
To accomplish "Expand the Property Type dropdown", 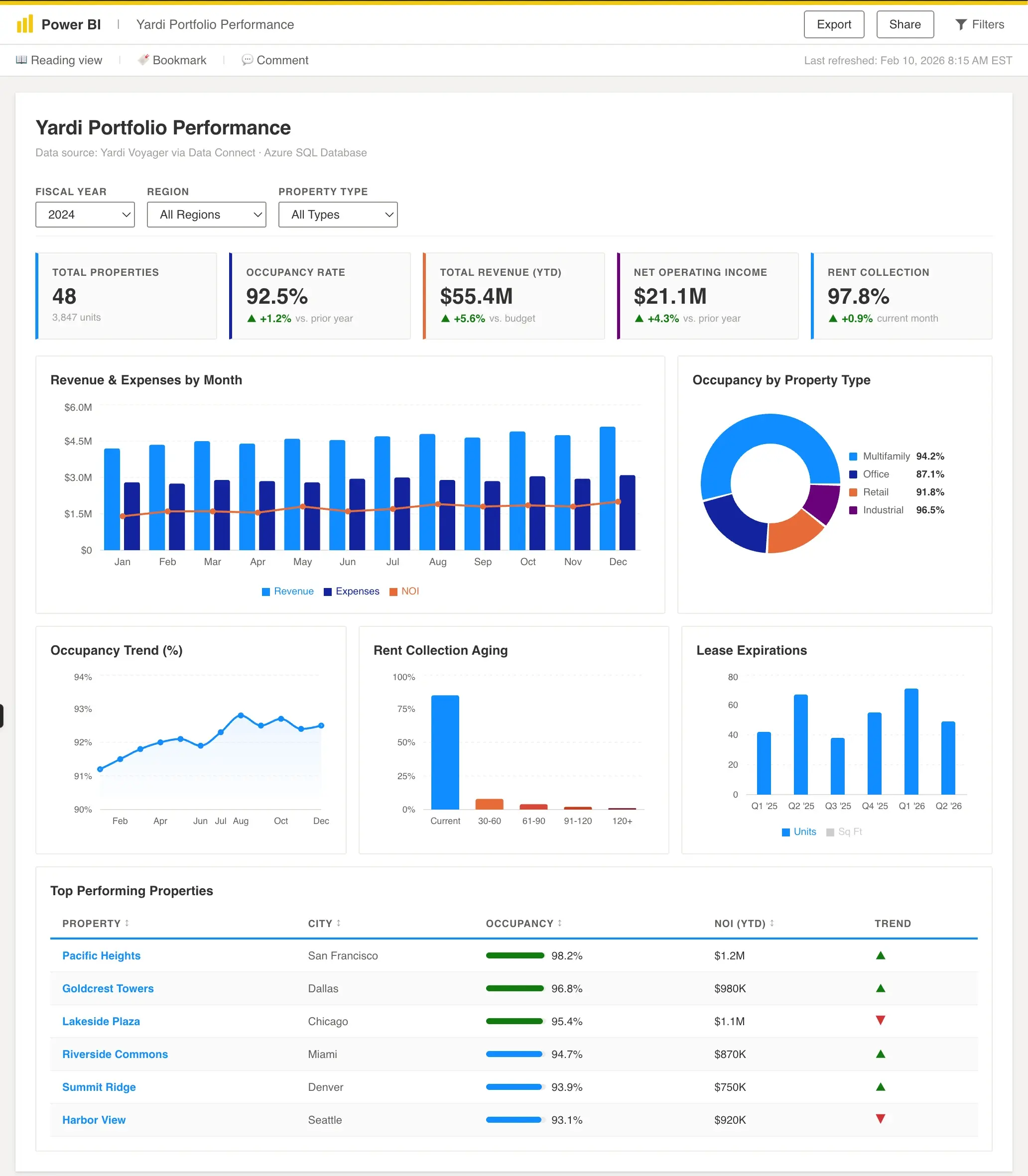I will tap(338, 215).
